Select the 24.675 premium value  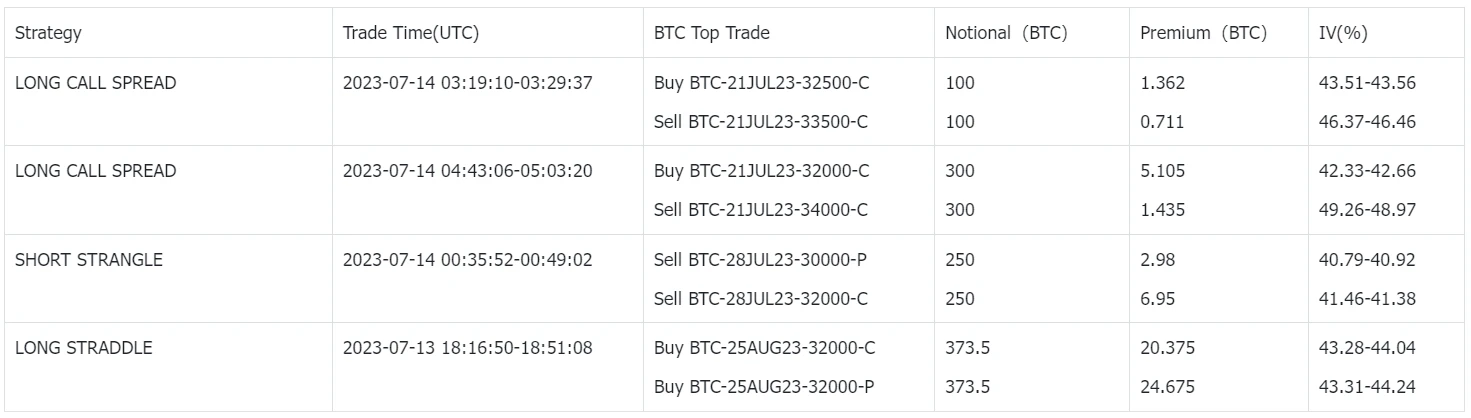[x=1166, y=386]
